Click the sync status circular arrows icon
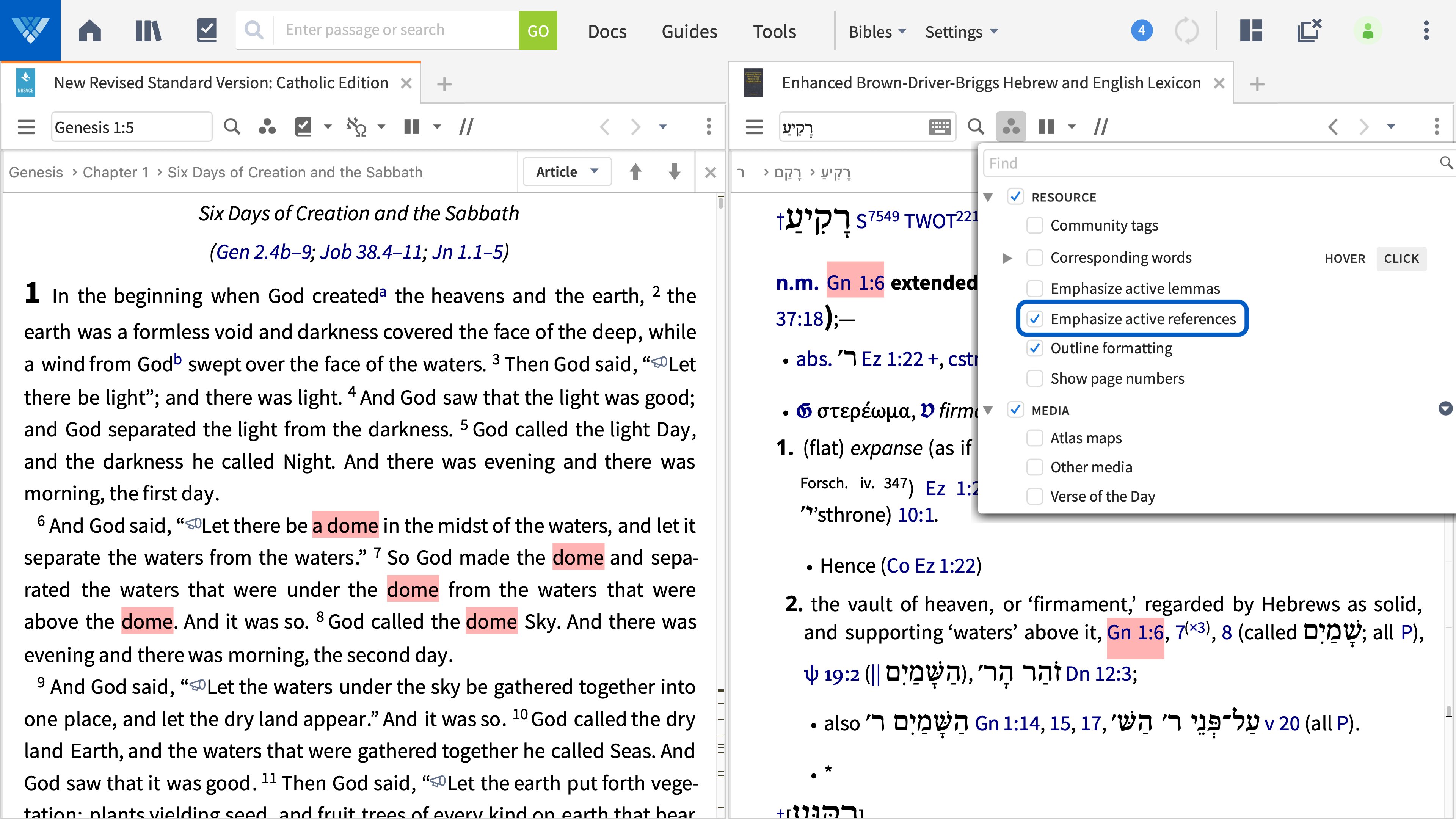Screen dimensions: 1456x819 tap(1186, 30)
